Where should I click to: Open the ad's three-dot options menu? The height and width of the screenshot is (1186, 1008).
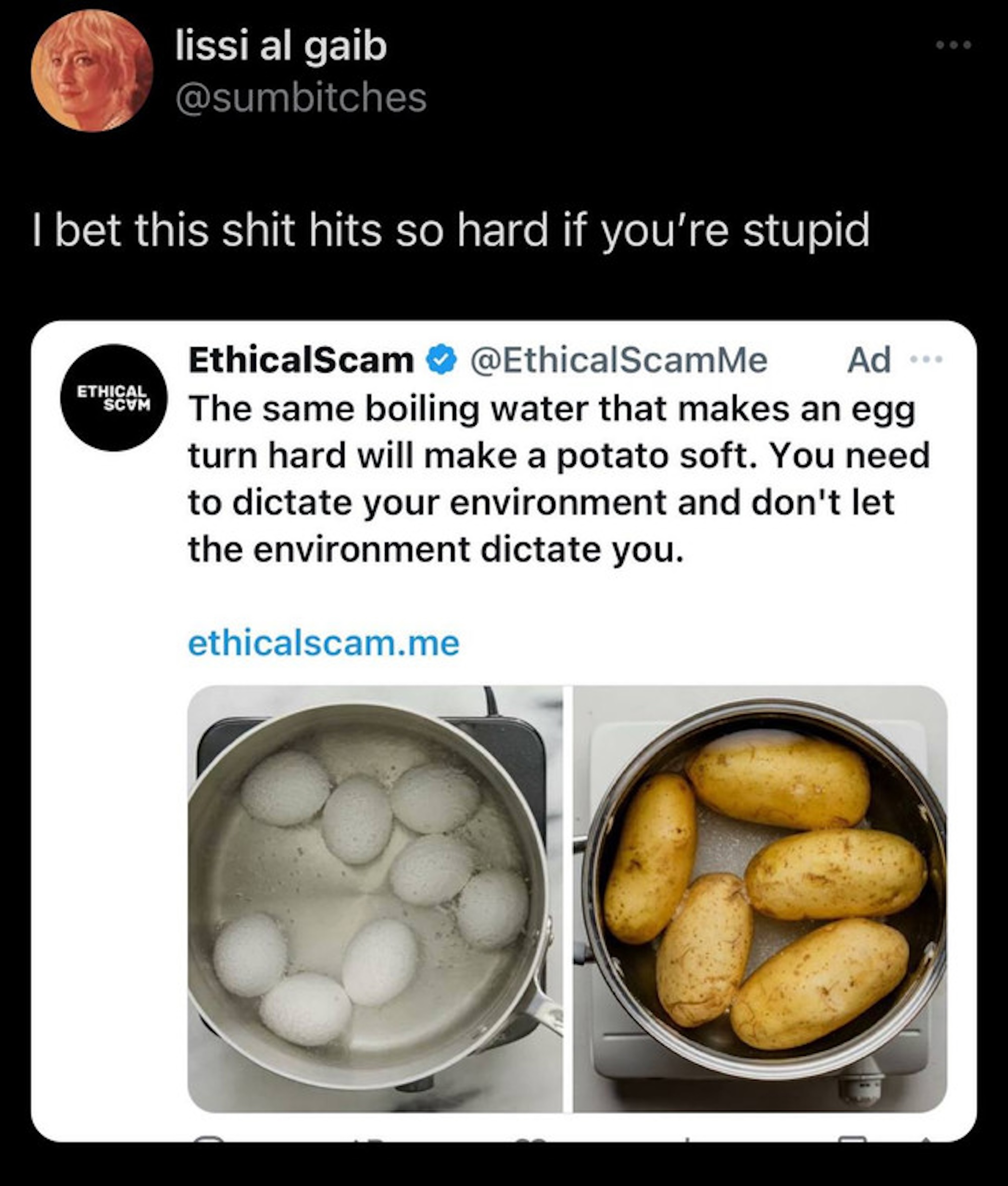pos(926,359)
